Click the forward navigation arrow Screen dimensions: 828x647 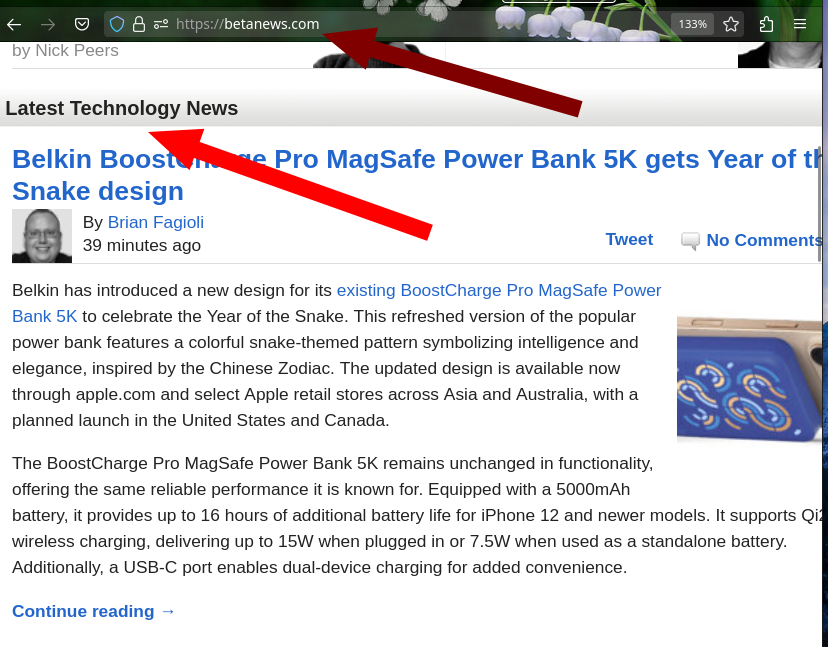pos(48,24)
